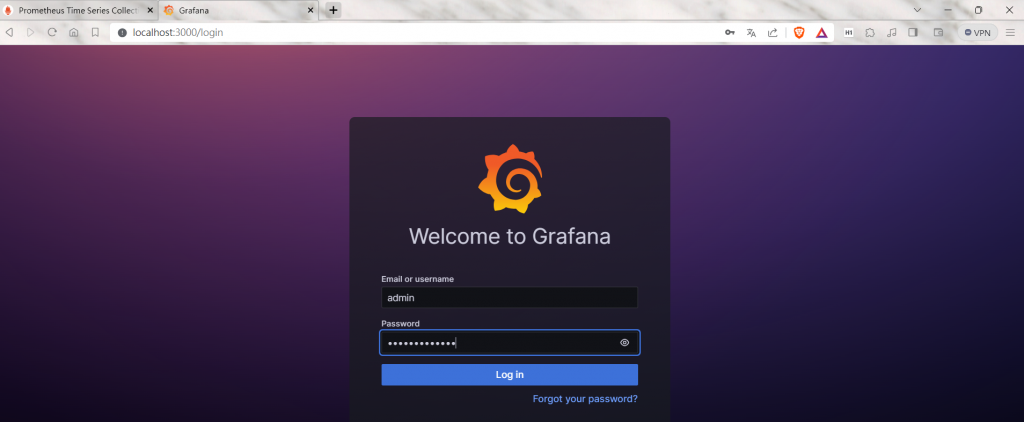Viewport: 1024px width, 422px height.
Task: Toggle the browser sidebar panel icon
Action: 913,32
